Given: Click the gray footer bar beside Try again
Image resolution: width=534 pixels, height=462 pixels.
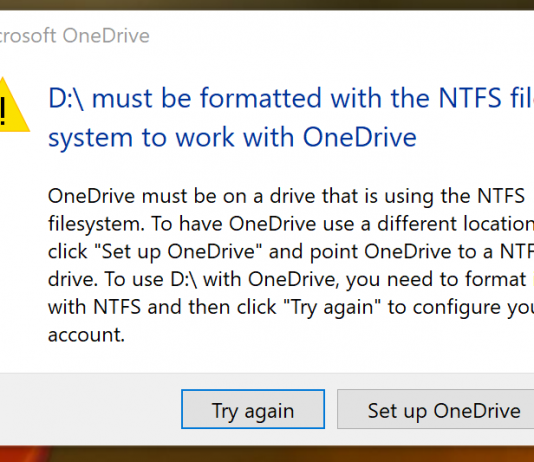Looking at the screenshot, I should pos(90,409).
